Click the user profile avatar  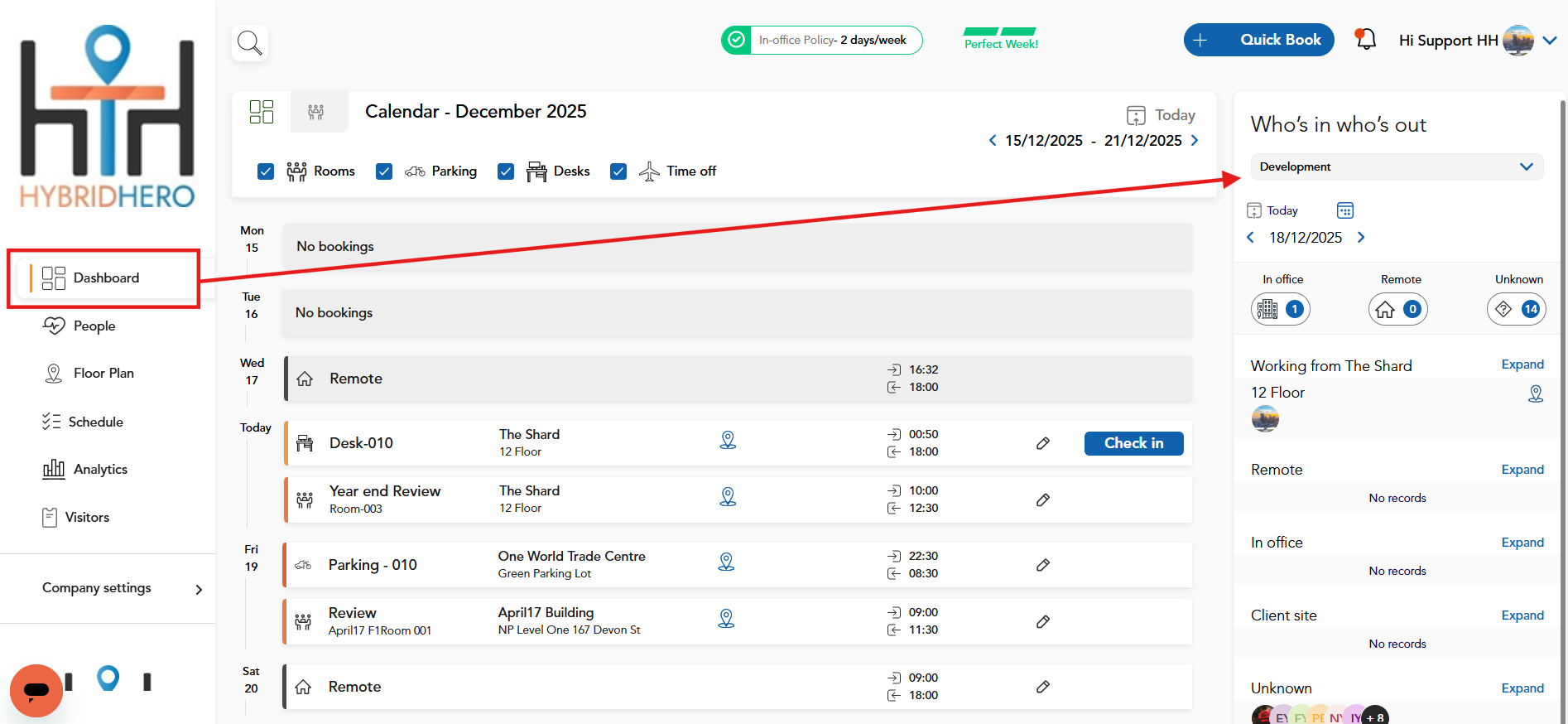point(1518,40)
